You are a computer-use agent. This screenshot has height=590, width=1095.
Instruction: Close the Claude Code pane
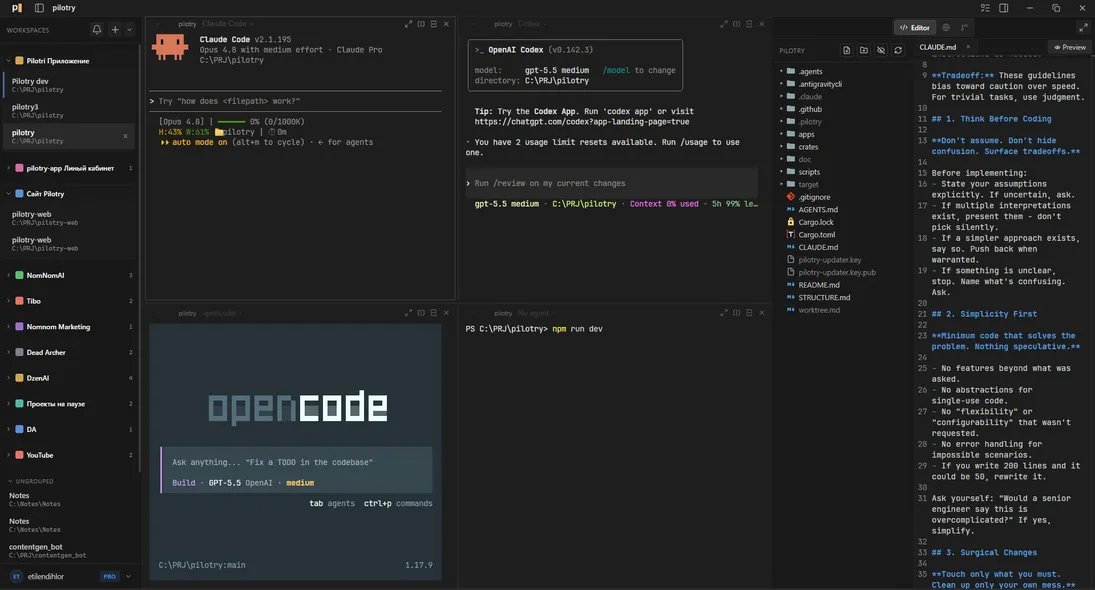coord(446,24)
